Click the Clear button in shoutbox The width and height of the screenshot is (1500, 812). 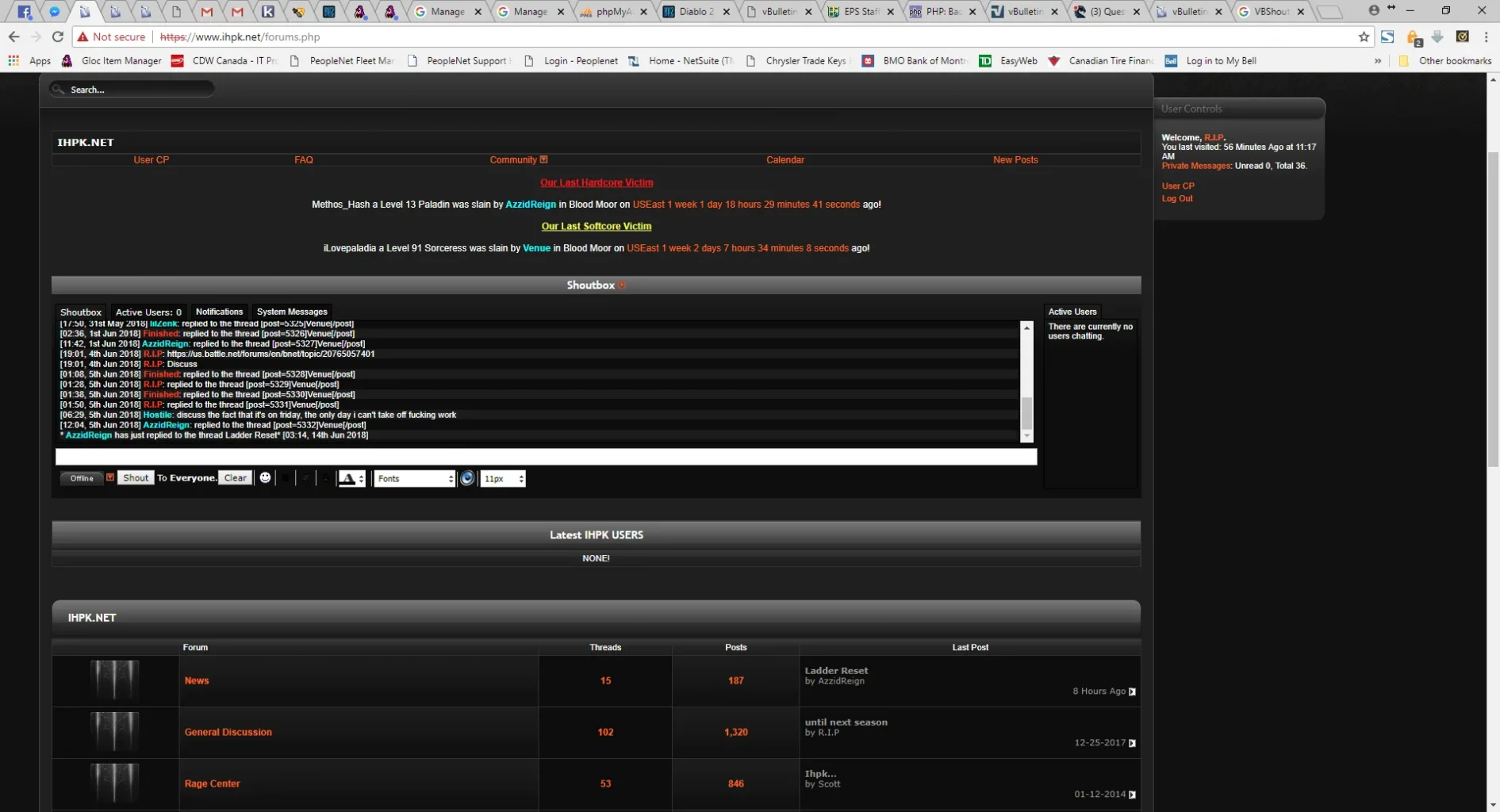point(236,477)
